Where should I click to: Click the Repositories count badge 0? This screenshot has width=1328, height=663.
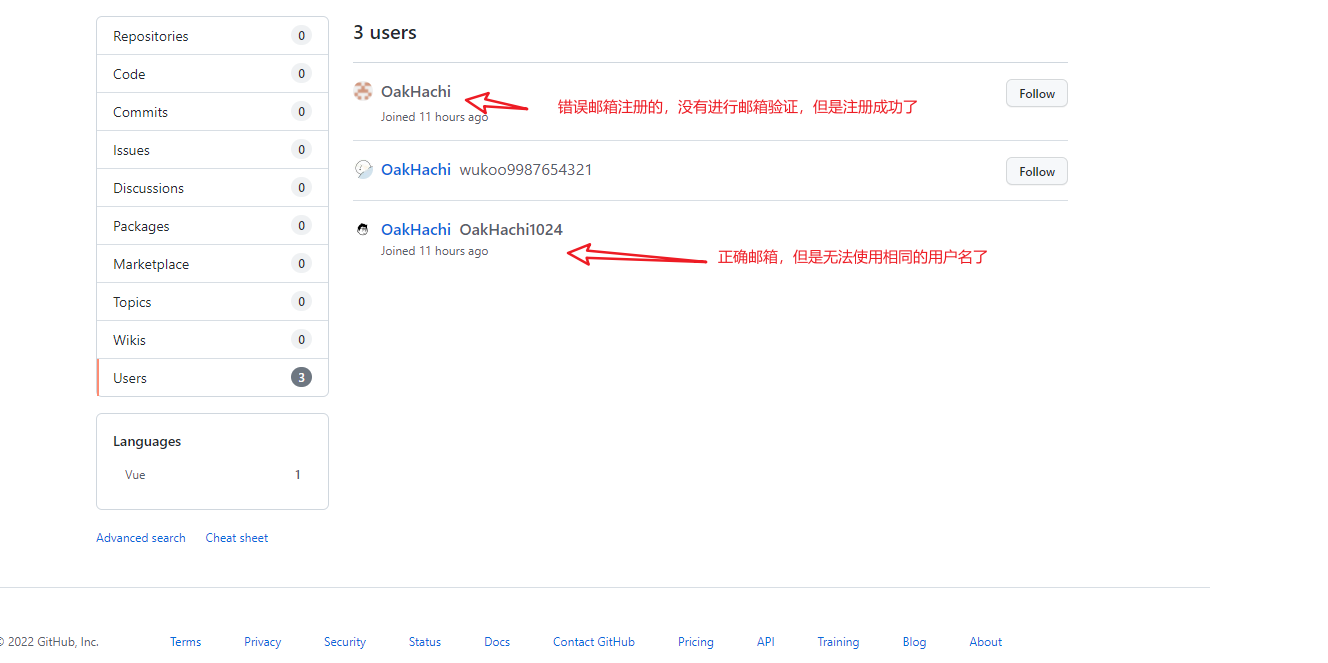301,35
